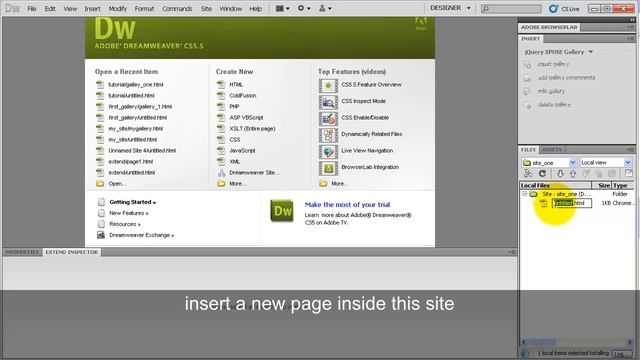
Task: Open the Insert menu
Action: pos(92,9)
